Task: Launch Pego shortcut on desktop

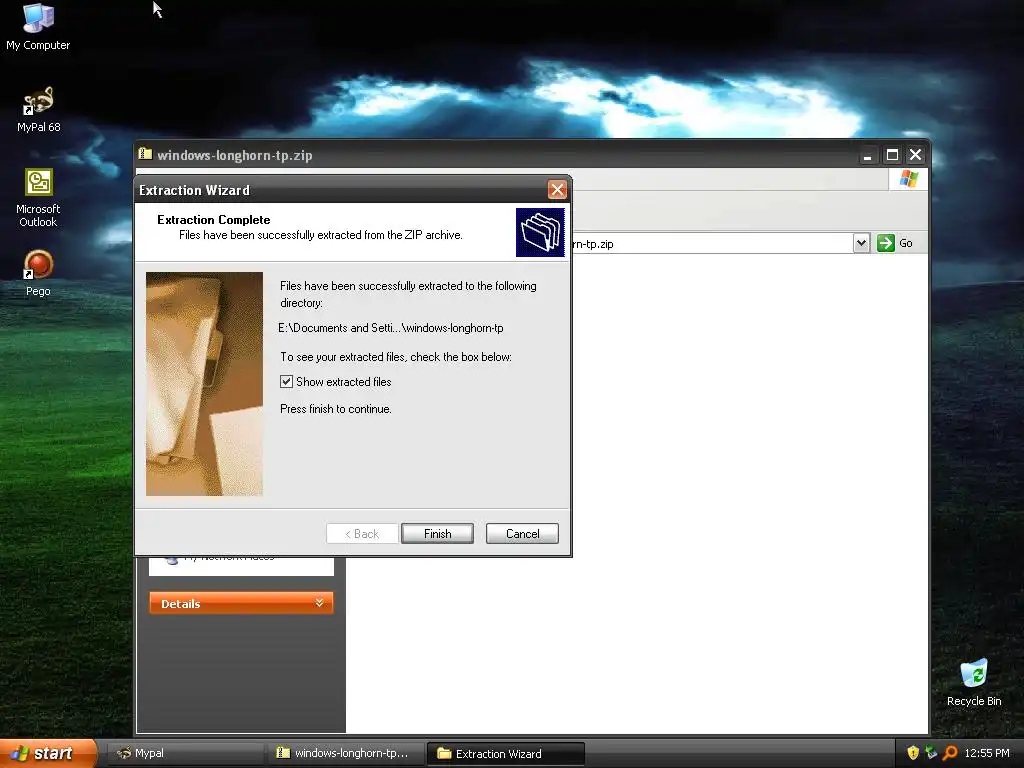Action: pyautogui.click(x=38, y=273)
